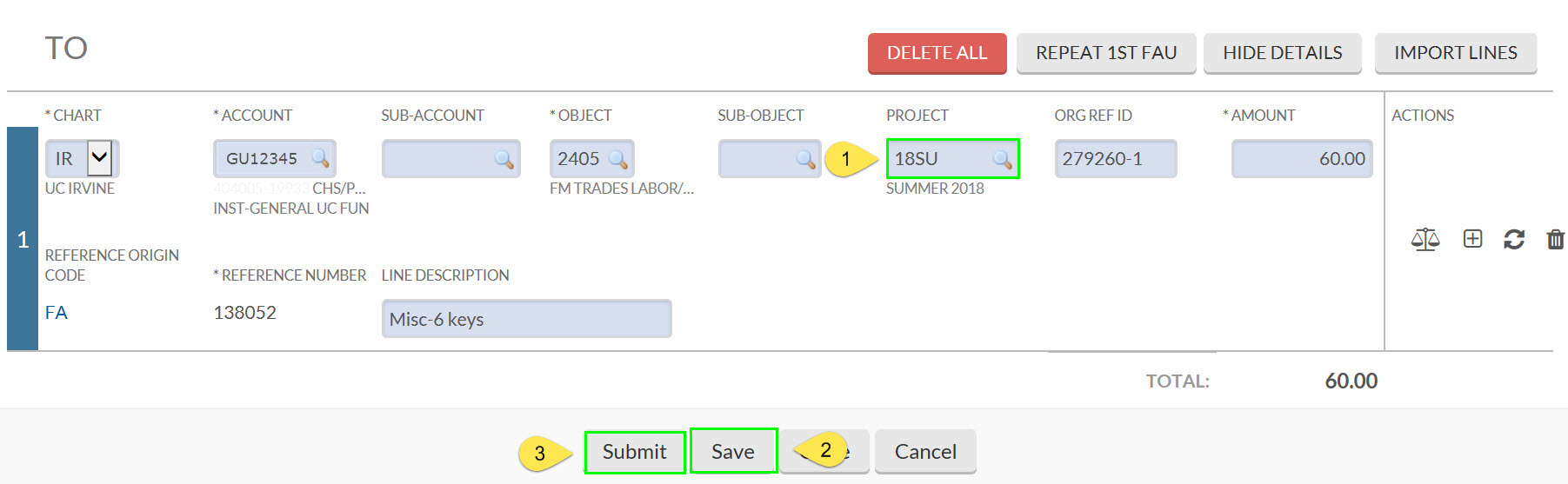Open the FA reference origin code link
The width and height of the screenshot is (1568, 484).
pyautogui.click(x=57, y=313)
